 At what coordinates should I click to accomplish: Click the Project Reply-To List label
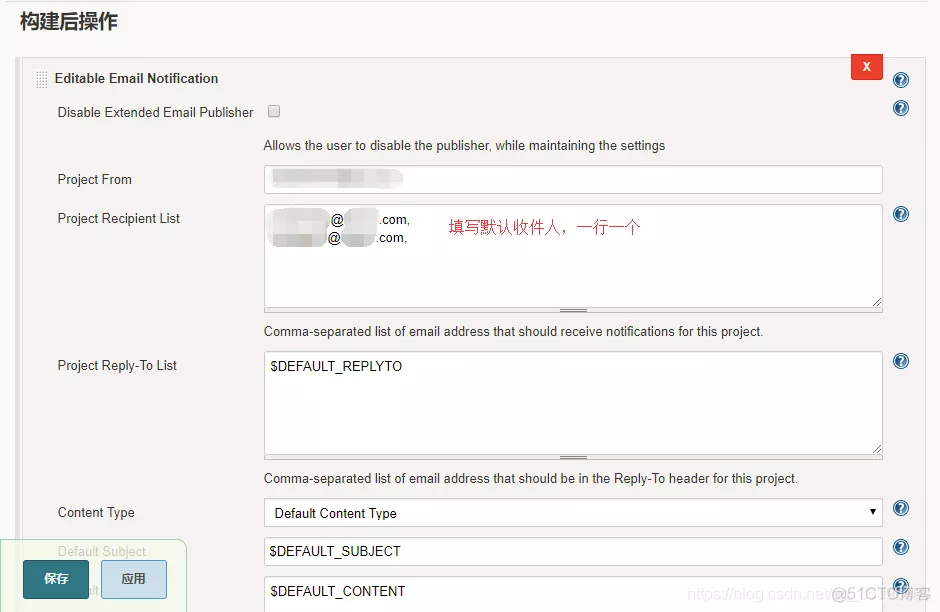(x=117, y=366)
